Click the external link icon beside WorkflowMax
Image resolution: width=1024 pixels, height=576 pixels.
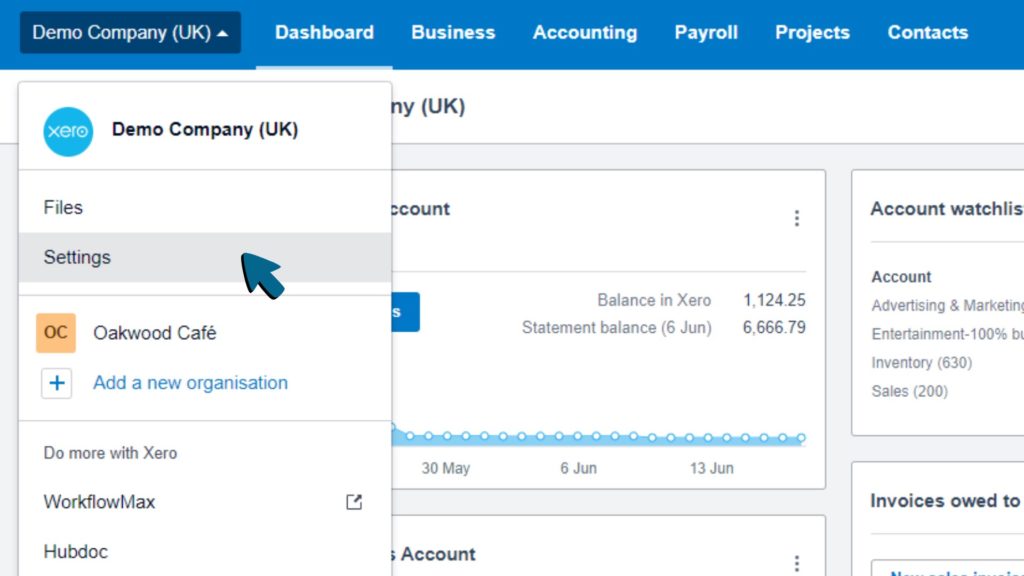coord(354,502)
